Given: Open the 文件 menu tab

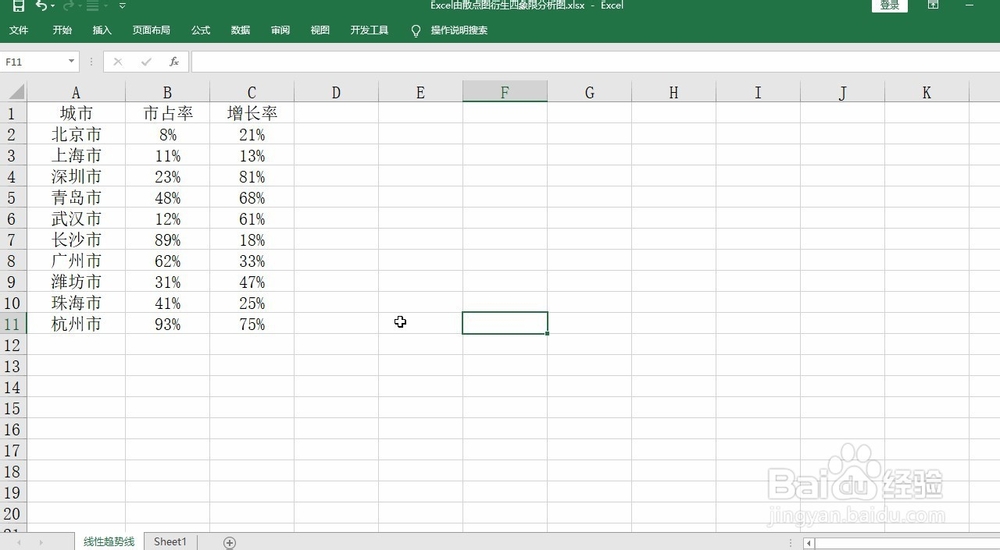Looking at the screenshot, I should (18, 30).
